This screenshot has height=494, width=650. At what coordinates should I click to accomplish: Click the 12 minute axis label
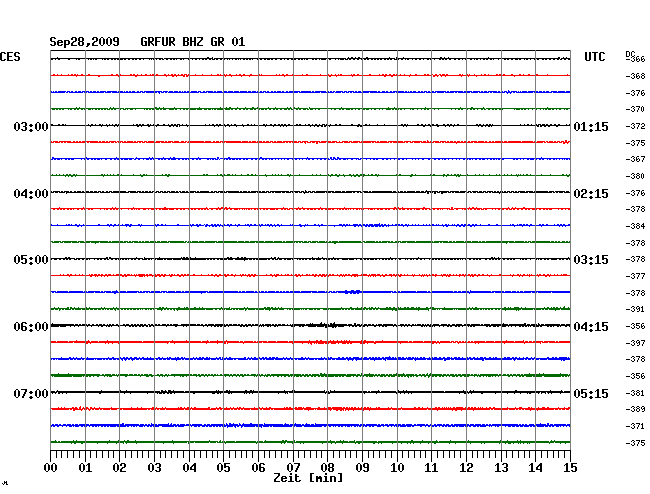(x=466, y=468)
